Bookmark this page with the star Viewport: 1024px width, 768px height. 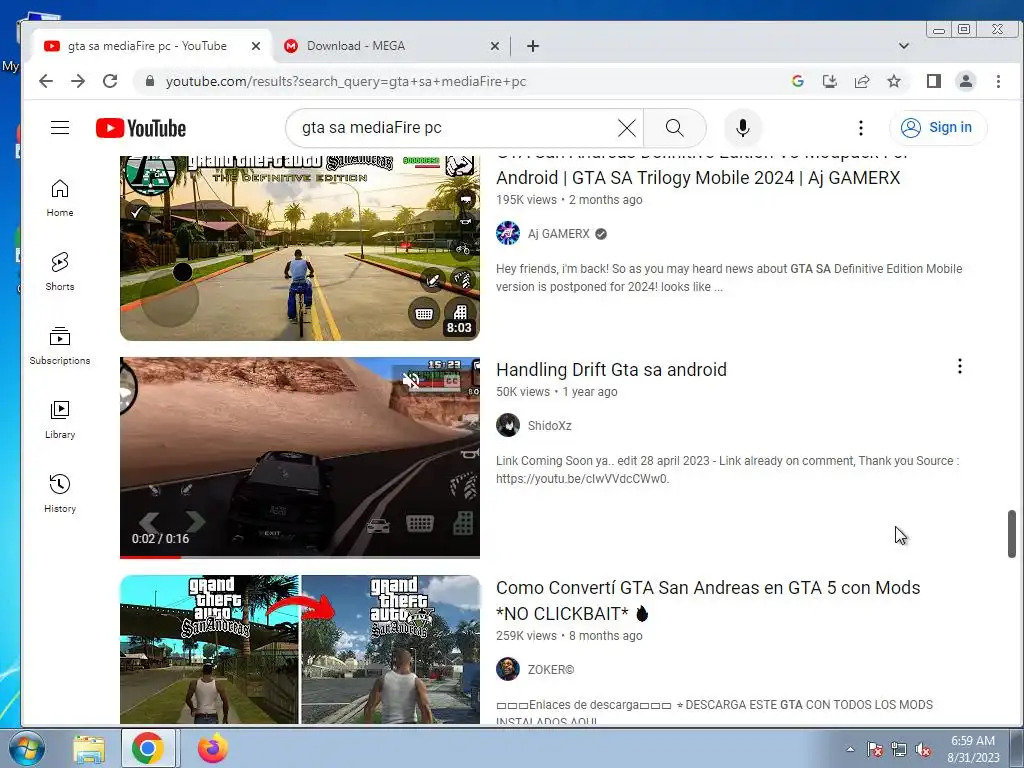(x=894, y=81)
